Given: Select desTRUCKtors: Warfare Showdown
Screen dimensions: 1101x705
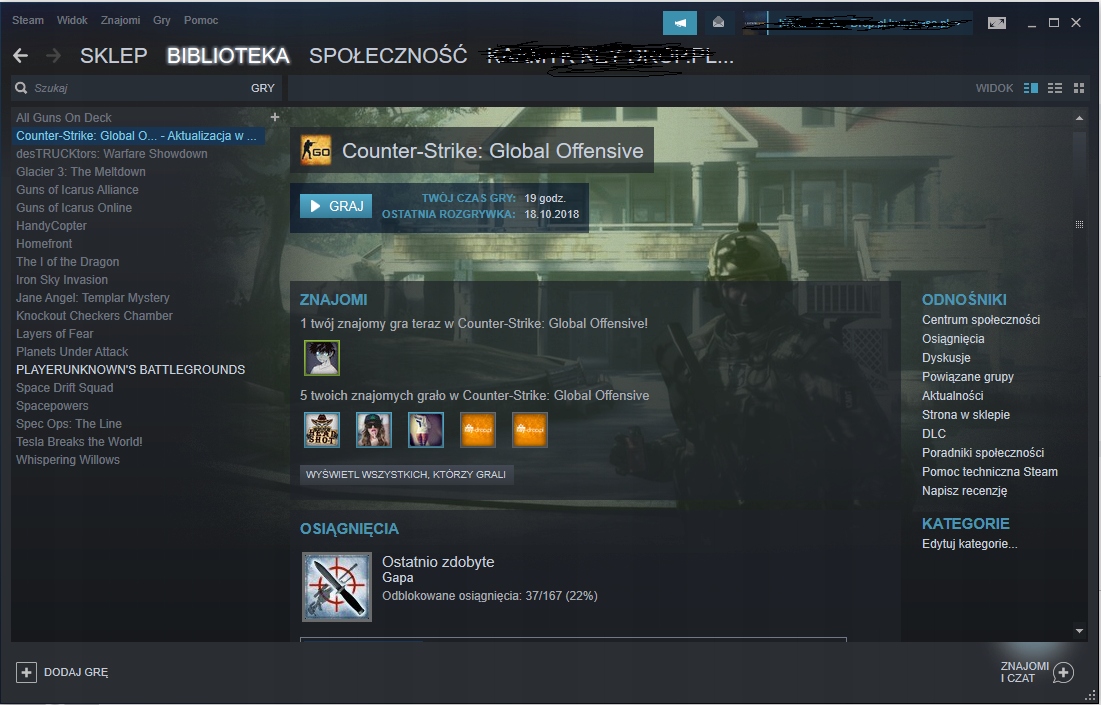Looking at the screenshot, I should (112, 153).
